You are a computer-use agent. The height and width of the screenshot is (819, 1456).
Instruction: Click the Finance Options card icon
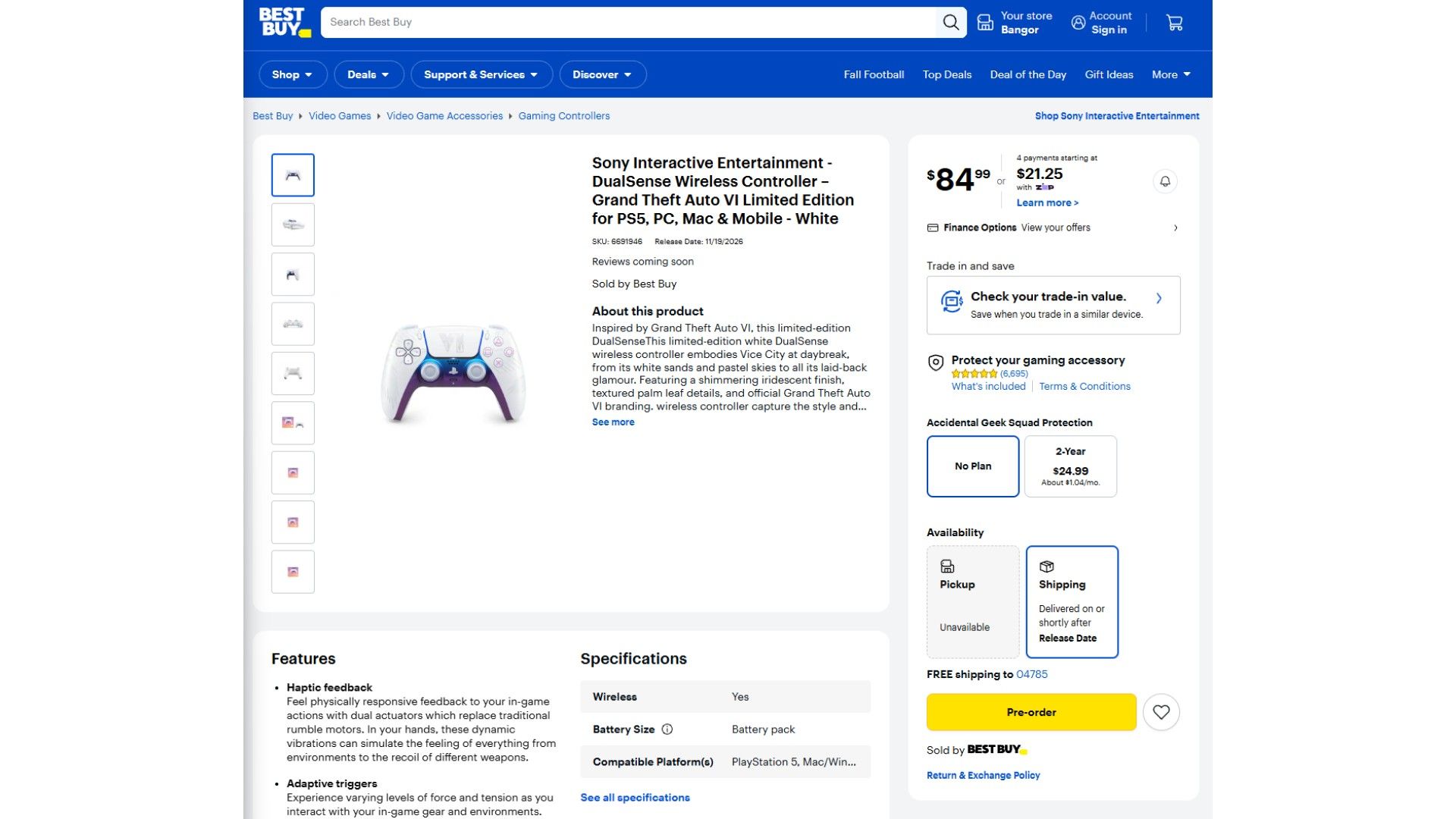click(933, 227)
